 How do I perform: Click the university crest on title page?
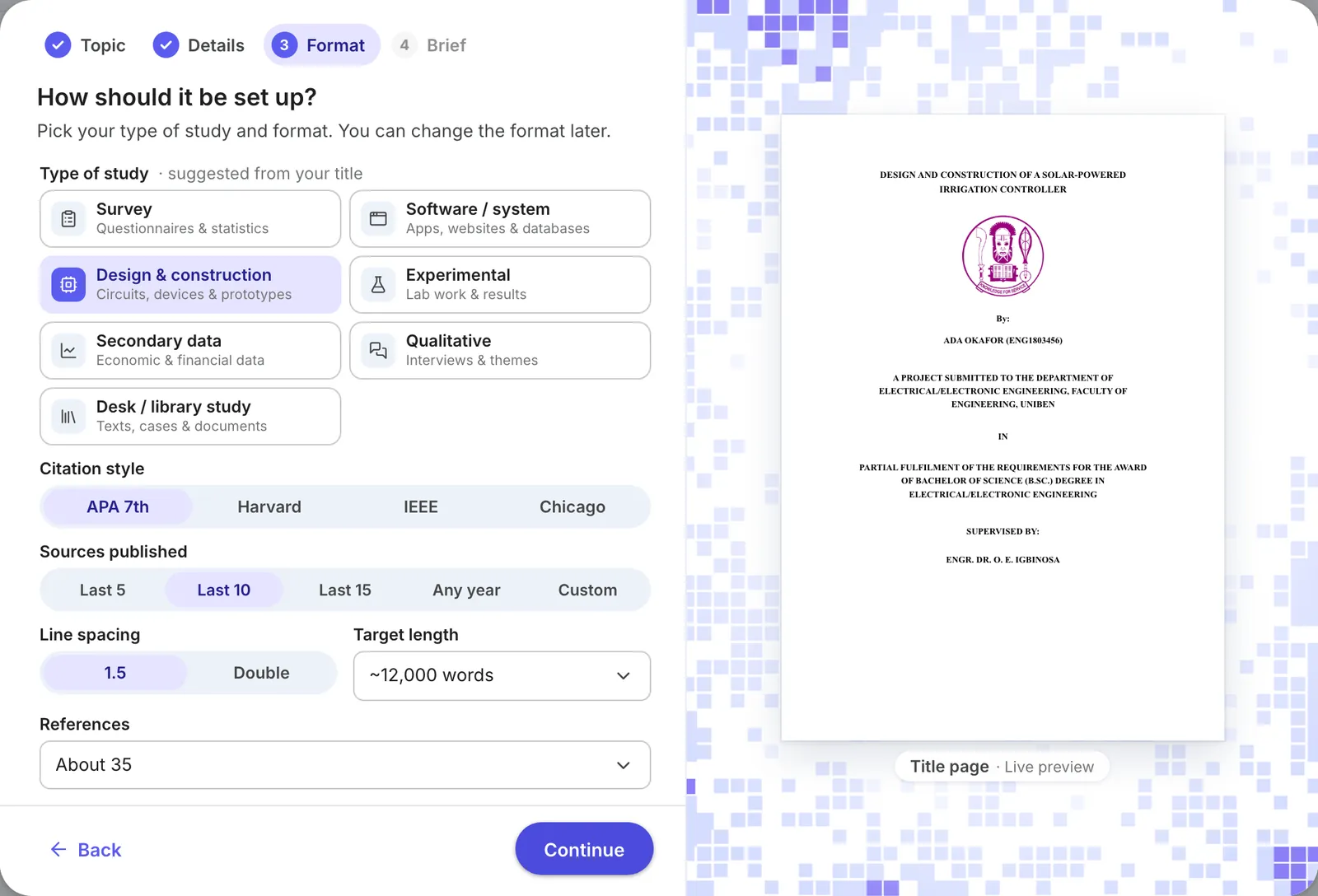(1003, 256)
